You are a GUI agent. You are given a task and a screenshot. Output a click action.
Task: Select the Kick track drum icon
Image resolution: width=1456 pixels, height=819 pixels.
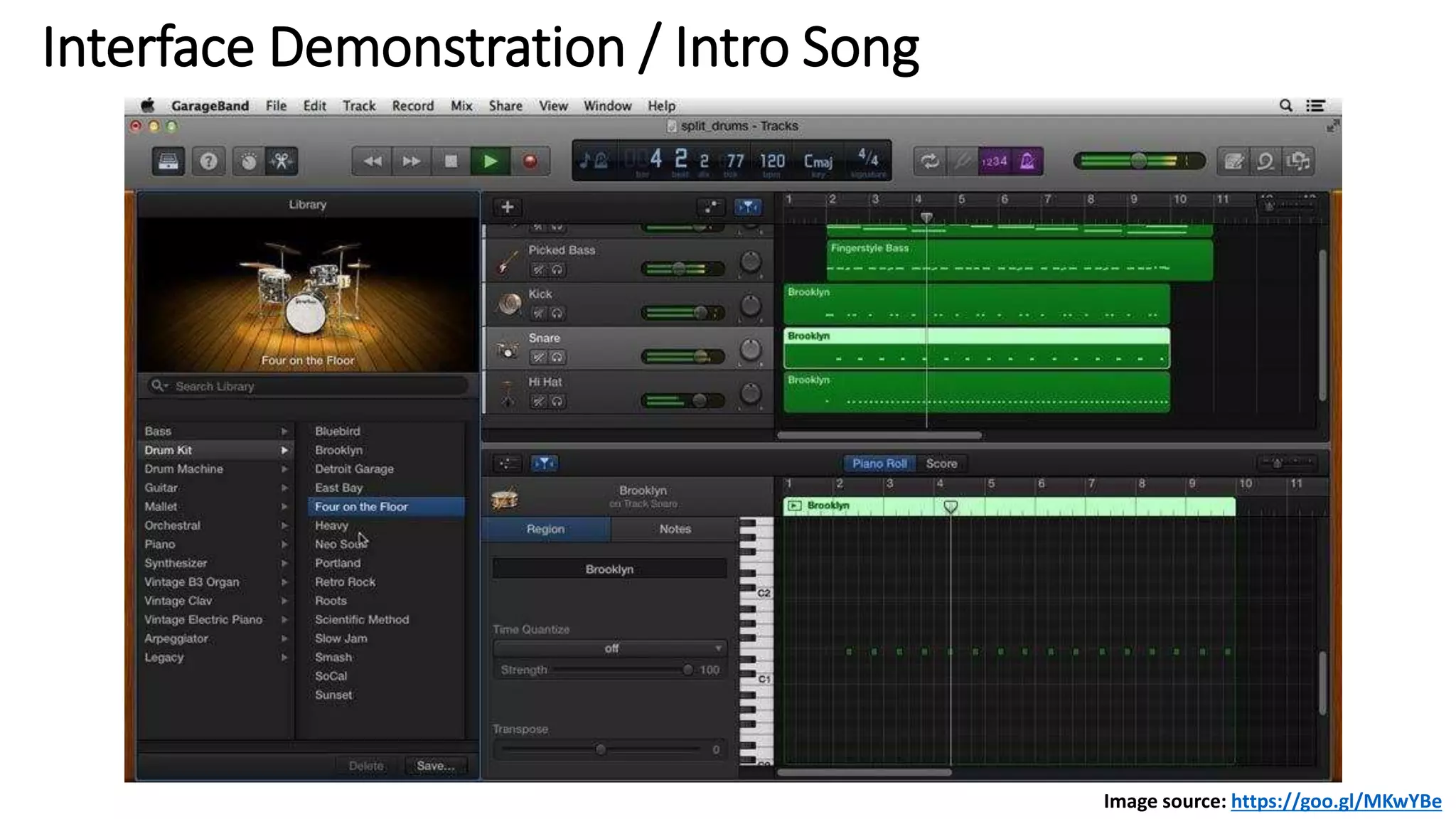[x=508, y=304]
